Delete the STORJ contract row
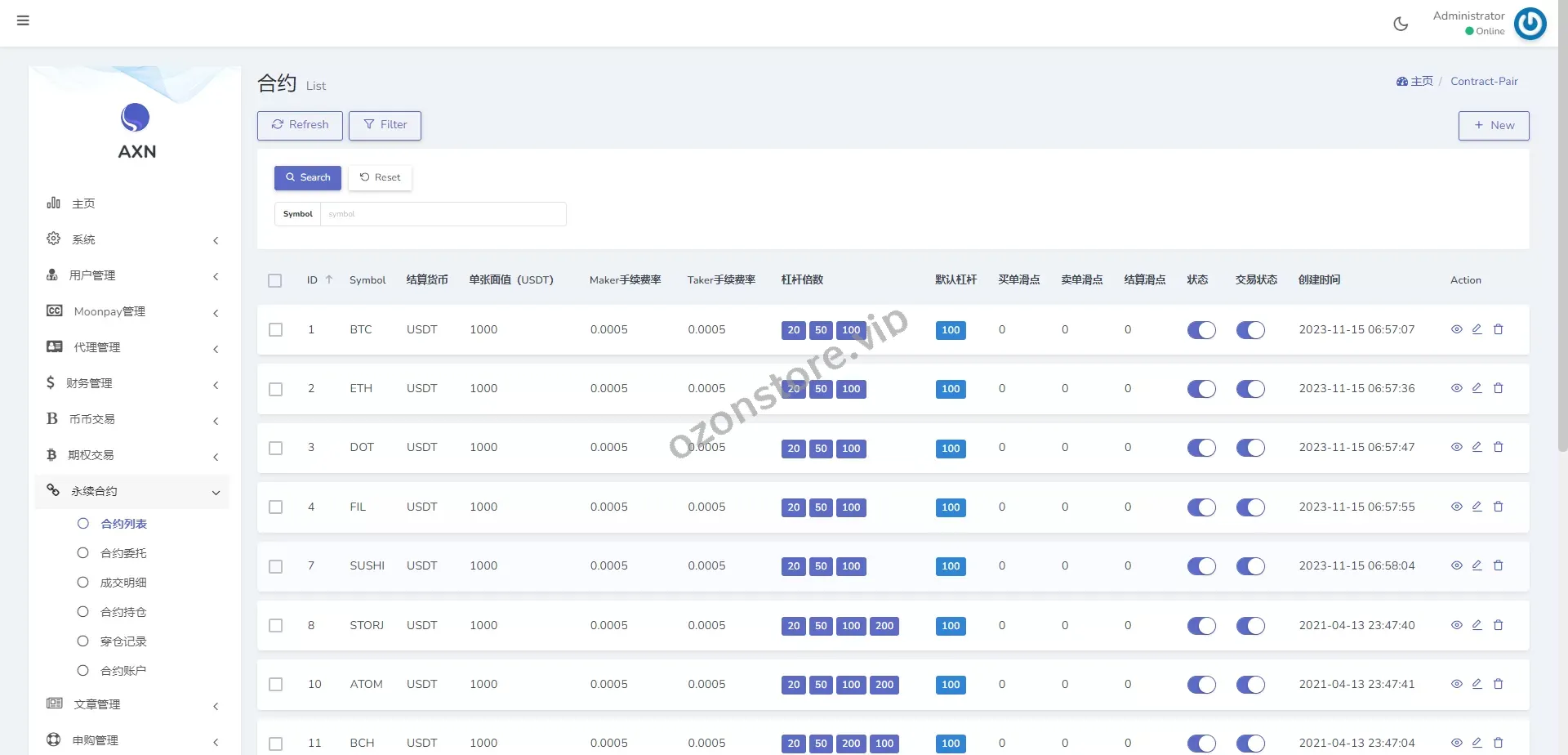Screen dimensions: 1568x755 click(1498, 625)
